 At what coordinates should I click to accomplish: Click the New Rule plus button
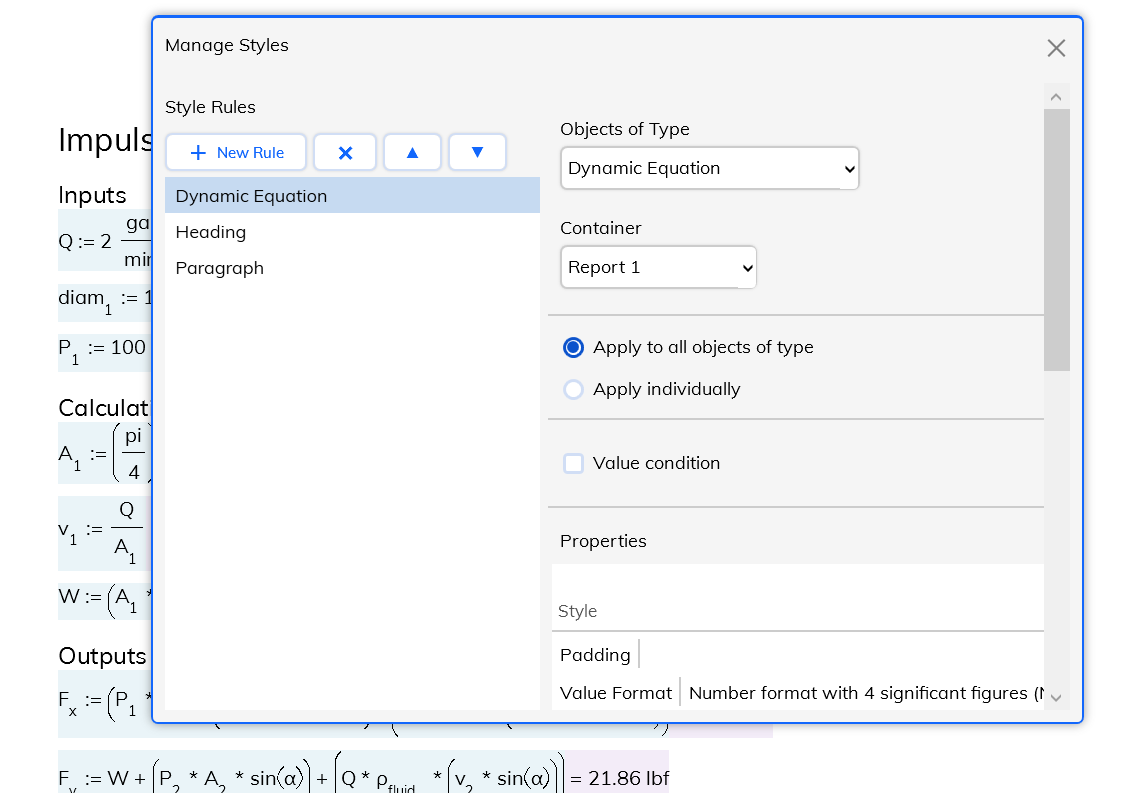pos(236,153)
